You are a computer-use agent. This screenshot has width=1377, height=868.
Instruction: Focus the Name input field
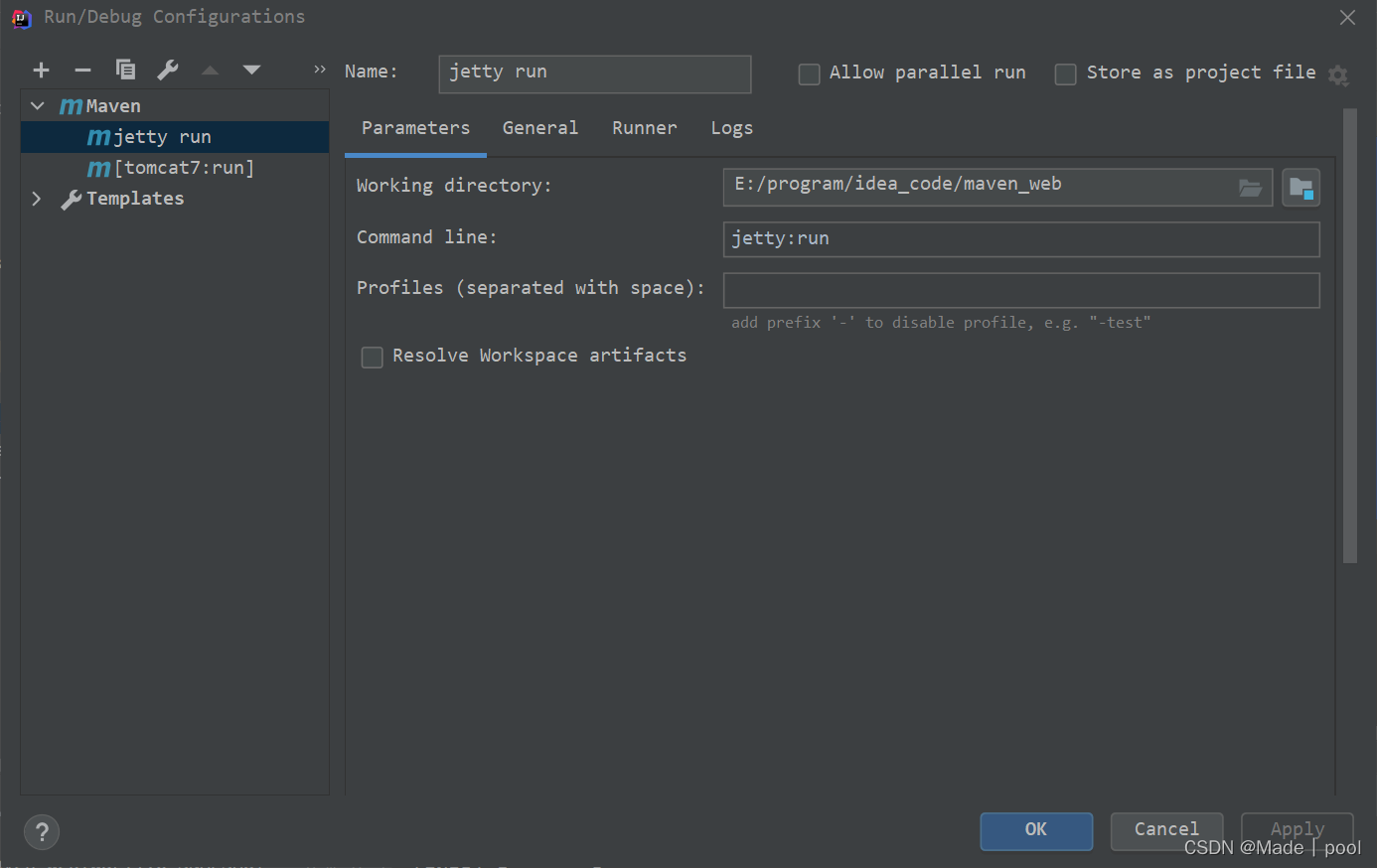(595, 73)
